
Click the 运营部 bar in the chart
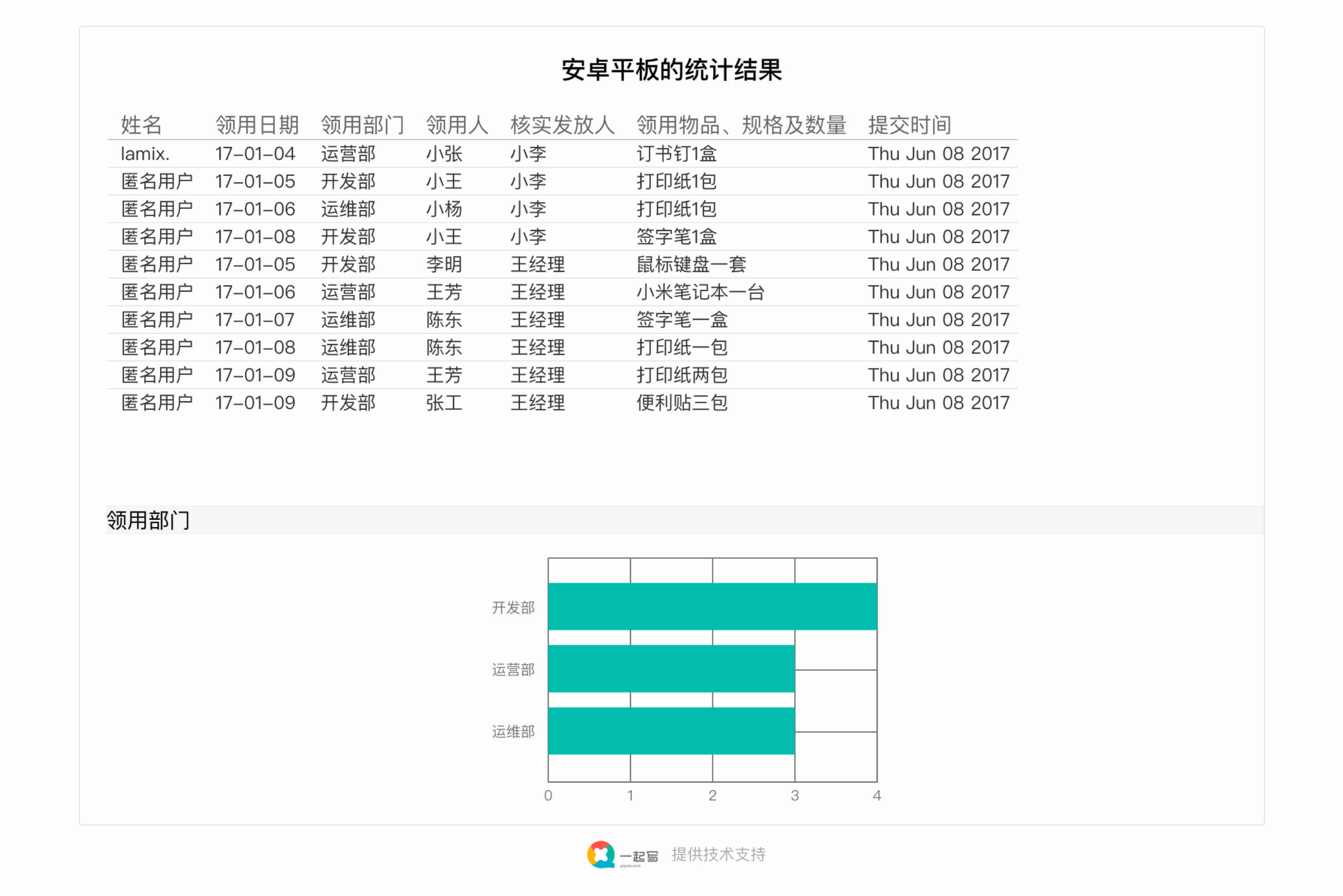[x=671, y=668]
